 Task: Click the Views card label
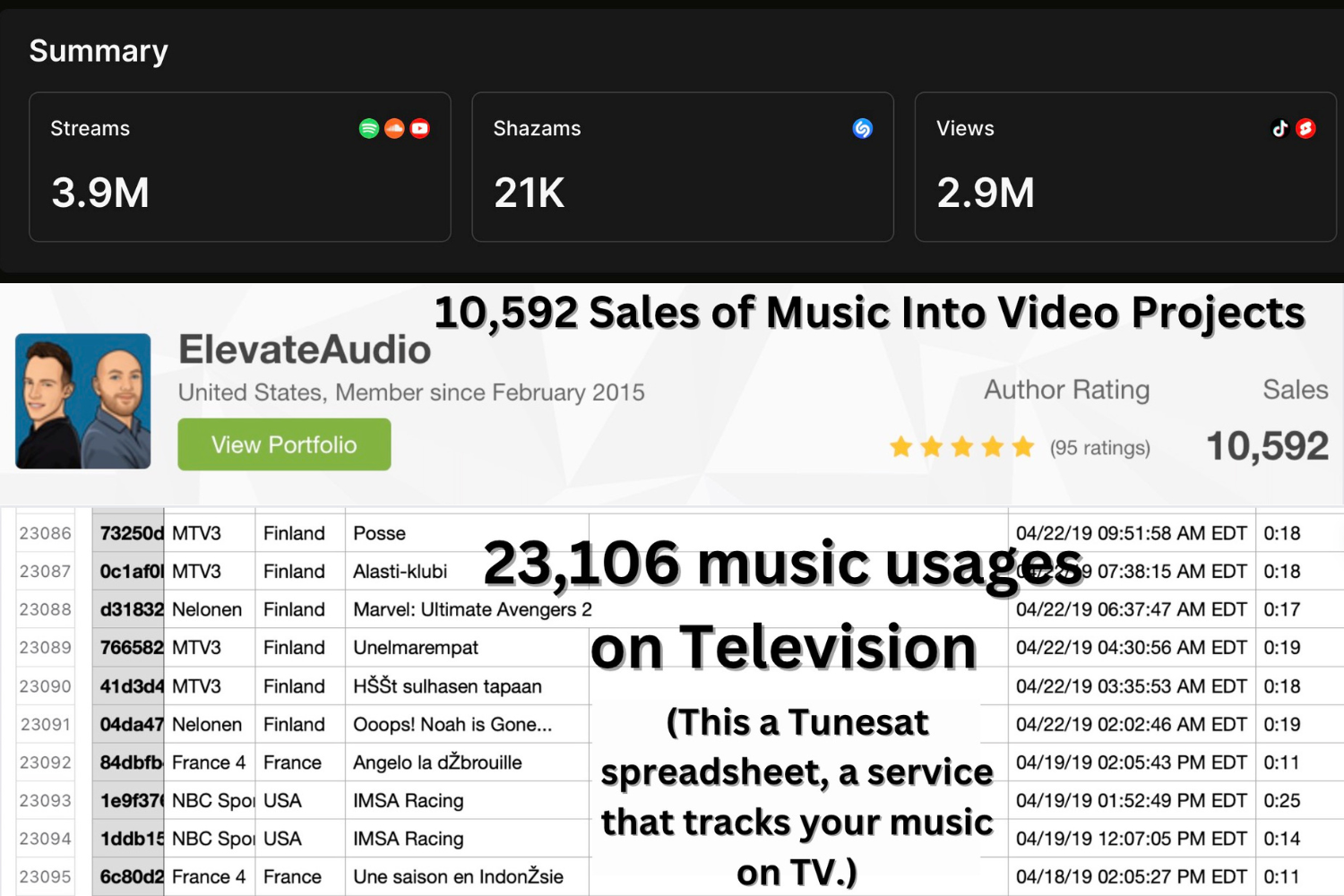[x=965, y=128]
